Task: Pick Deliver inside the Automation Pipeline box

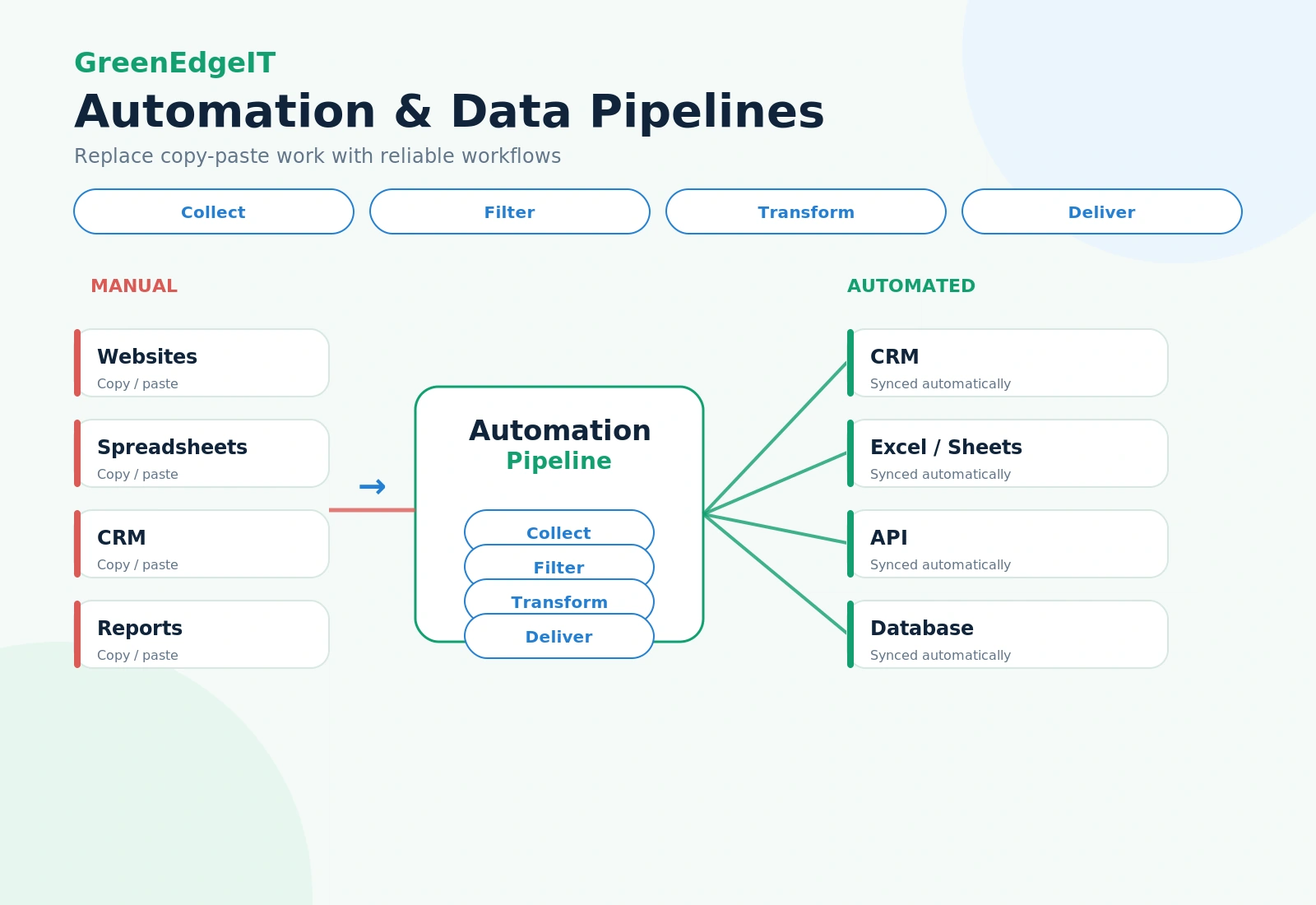Action: pyautogui.click(x=559, y=636)
